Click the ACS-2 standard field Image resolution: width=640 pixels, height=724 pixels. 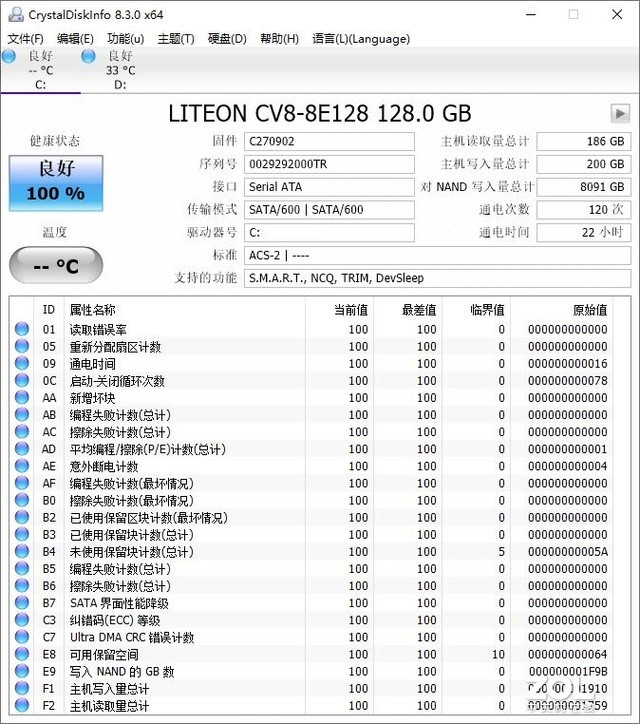point(437,255)
